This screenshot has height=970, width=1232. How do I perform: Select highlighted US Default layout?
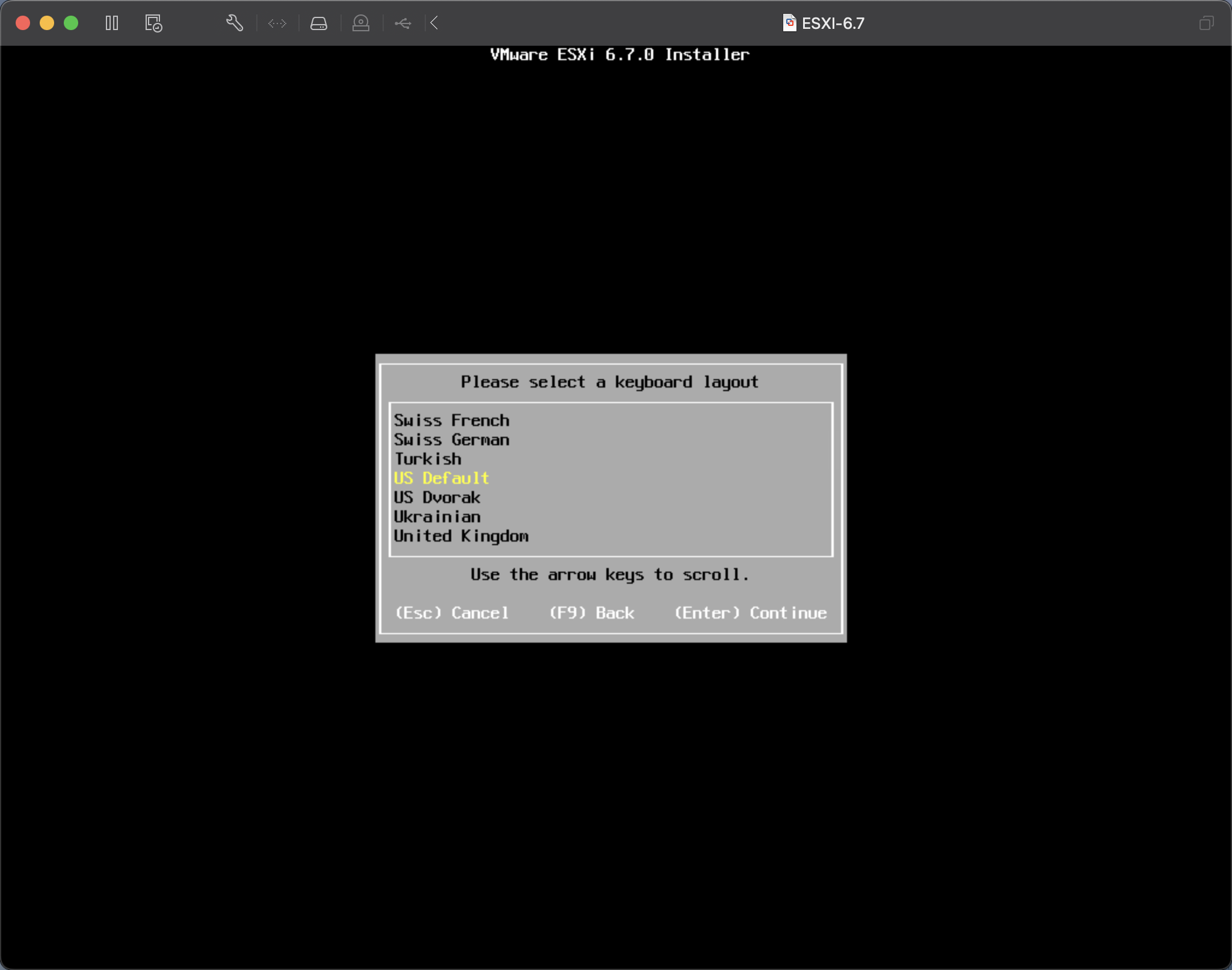441,478
